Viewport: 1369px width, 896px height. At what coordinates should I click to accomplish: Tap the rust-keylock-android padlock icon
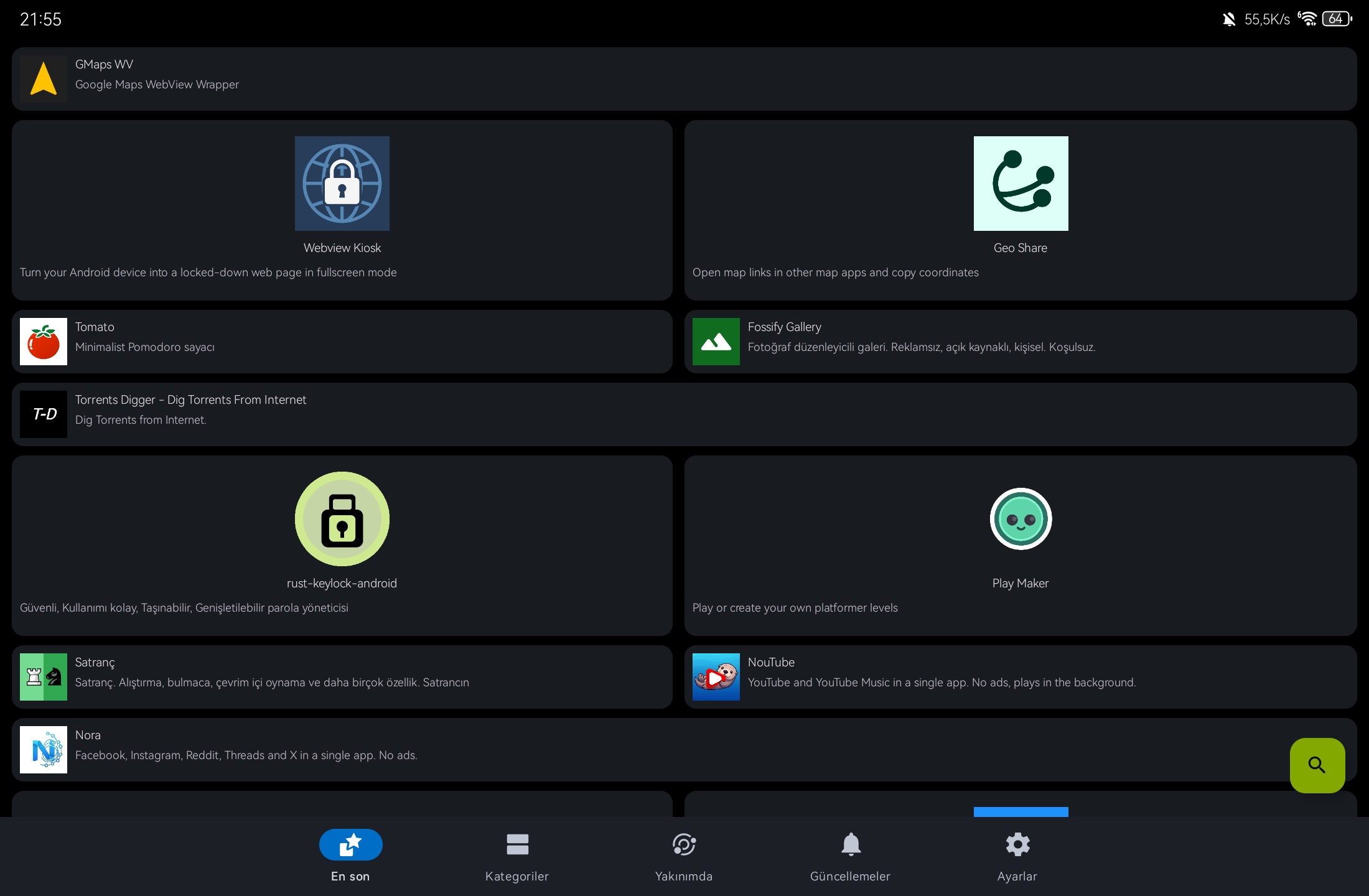pyautogui.click(x=342, y=519)
